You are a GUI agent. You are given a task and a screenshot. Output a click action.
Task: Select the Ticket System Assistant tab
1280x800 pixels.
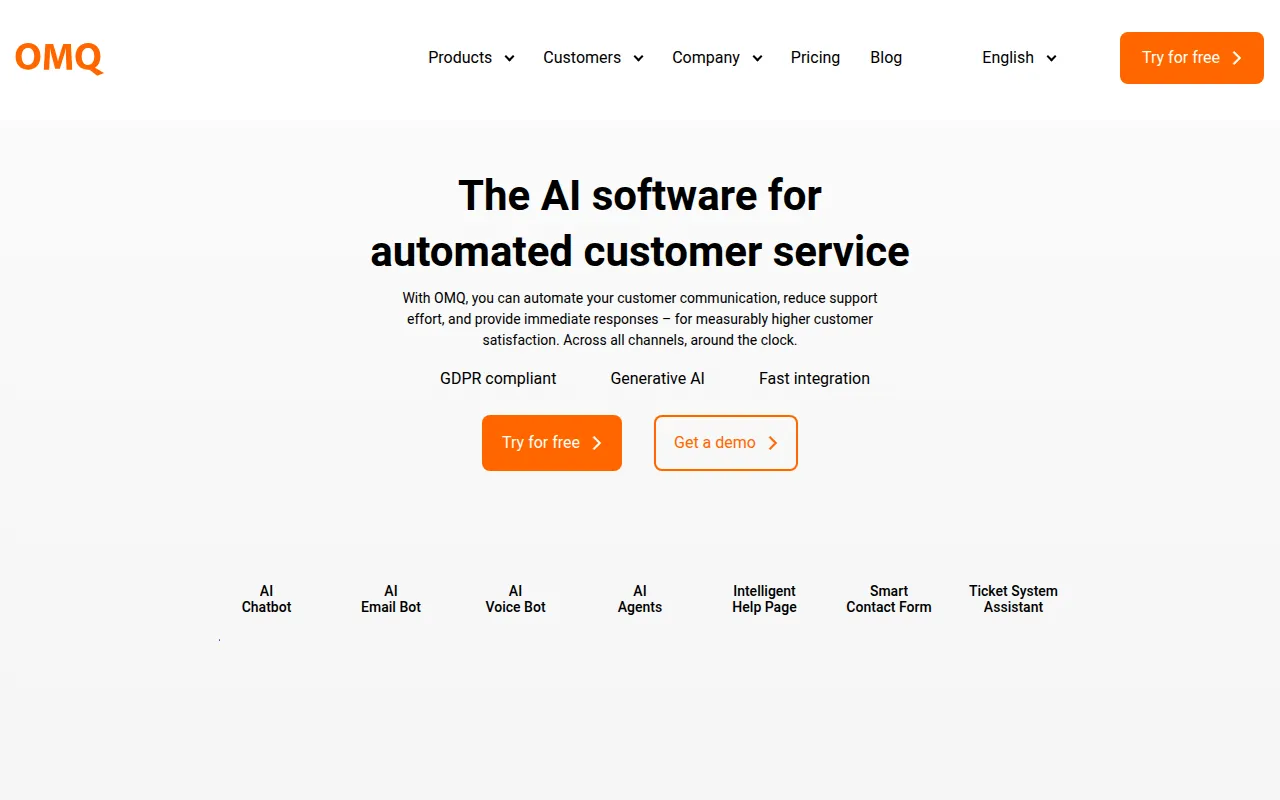click(x=1013, y=599)
